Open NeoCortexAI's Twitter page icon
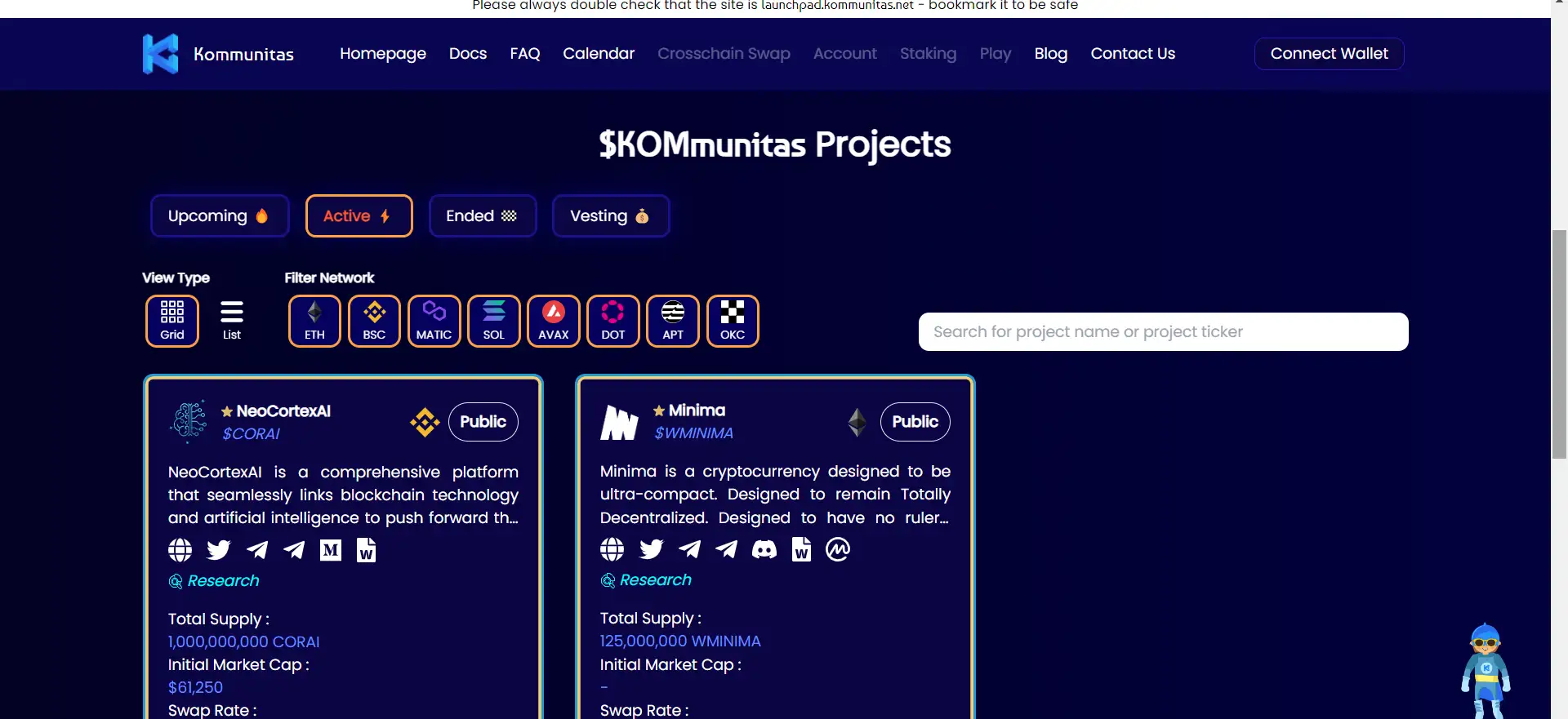Image resolution: width=1568 pixels, height=719 pixels. [x=219, y=550]
